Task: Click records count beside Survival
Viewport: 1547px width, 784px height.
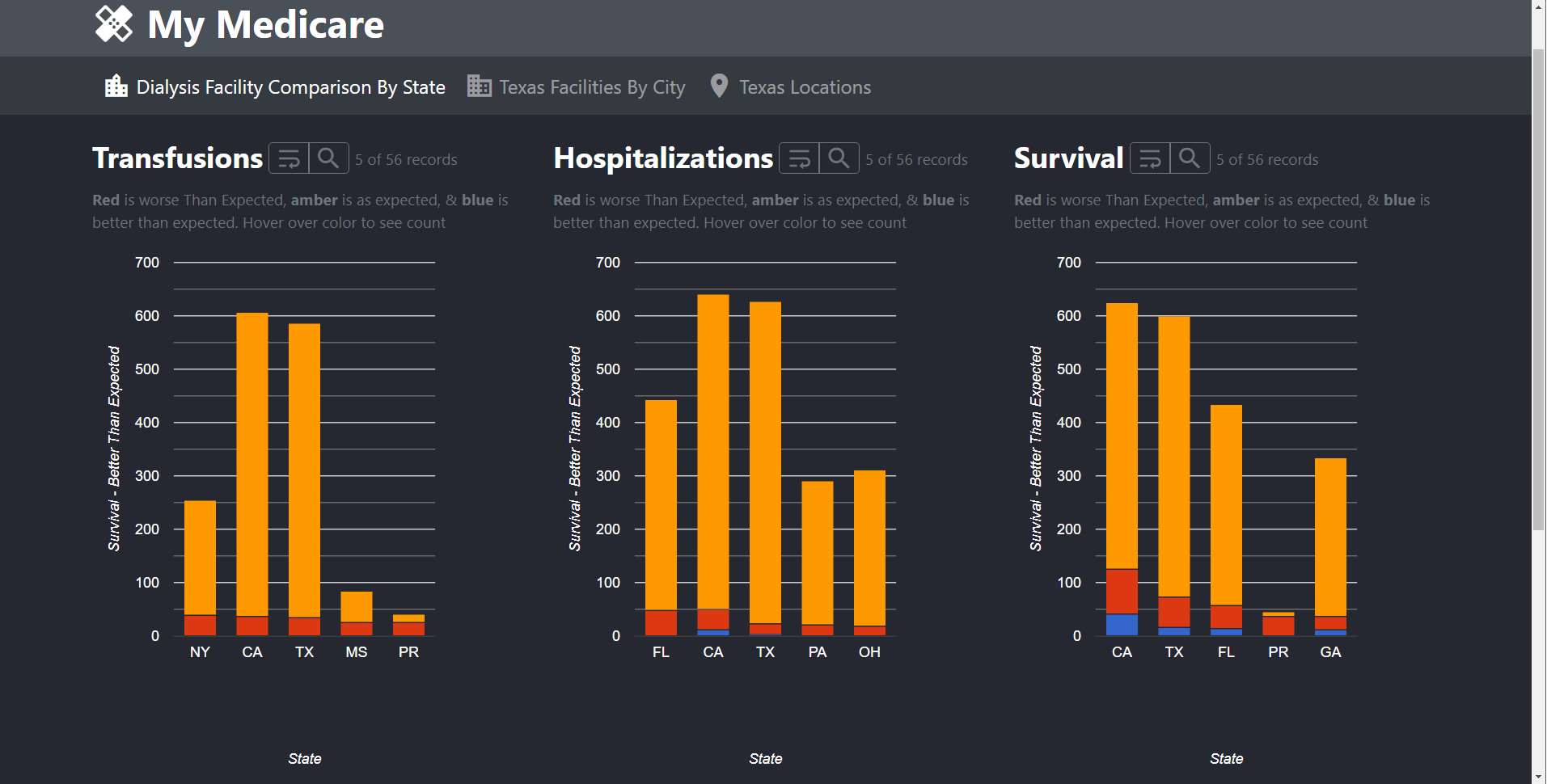Action: click(1267, 160)
